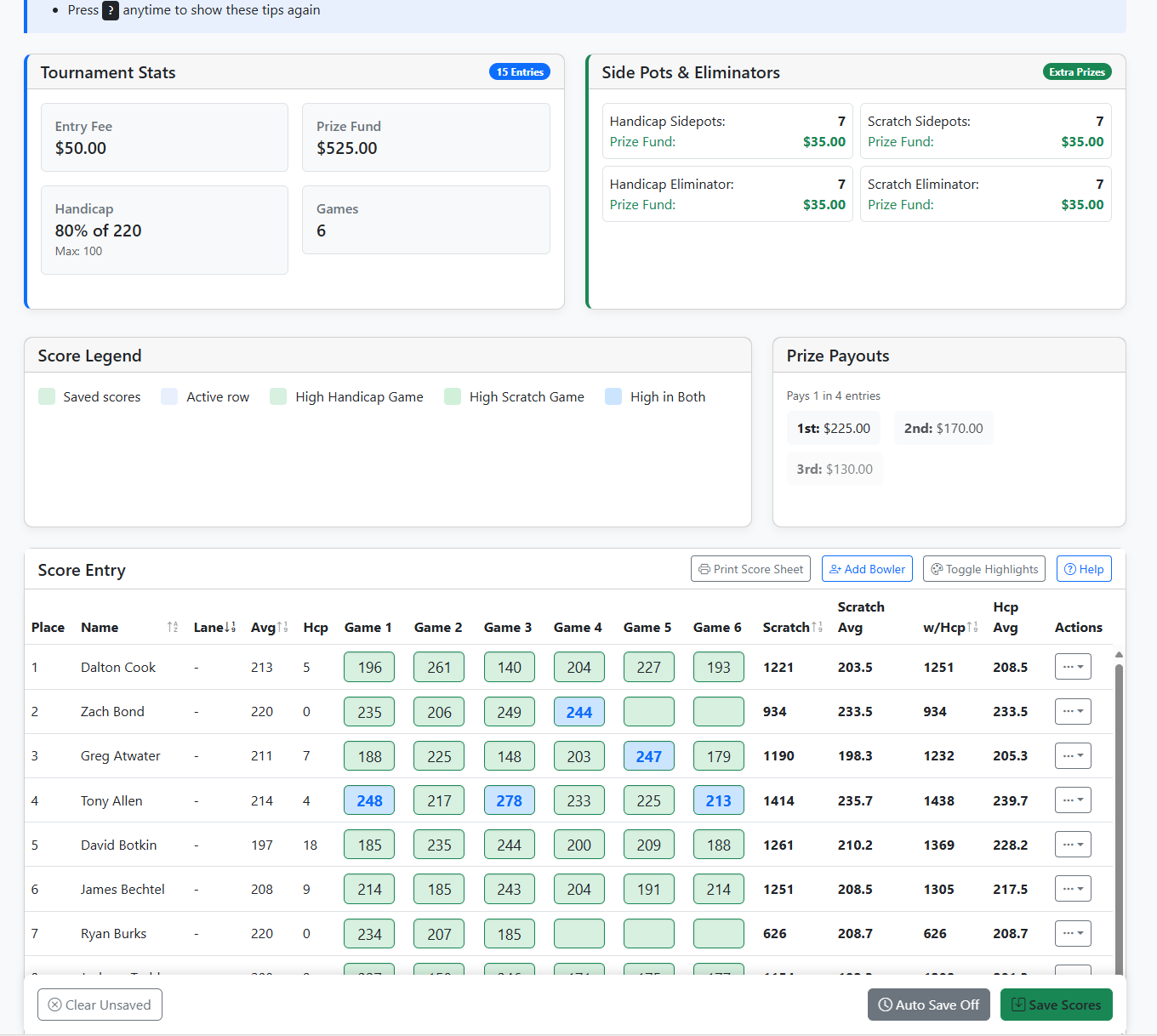This screenshot has width=1157, height=1036.
Task: Toggle Auto Save Off button
Action: [x=929, y=1005]
